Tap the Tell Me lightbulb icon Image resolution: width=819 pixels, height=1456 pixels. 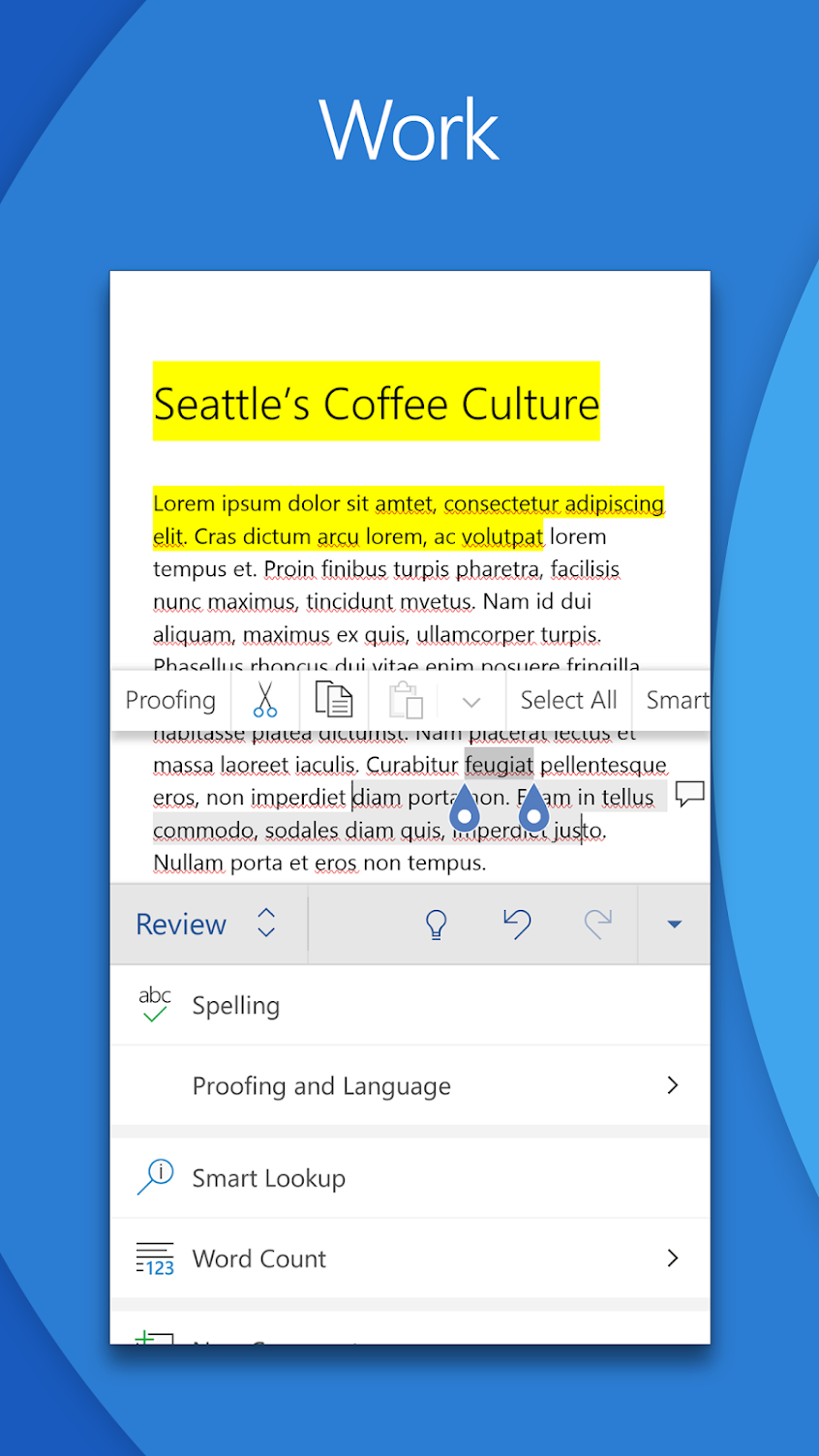click(x=437, y=924)
